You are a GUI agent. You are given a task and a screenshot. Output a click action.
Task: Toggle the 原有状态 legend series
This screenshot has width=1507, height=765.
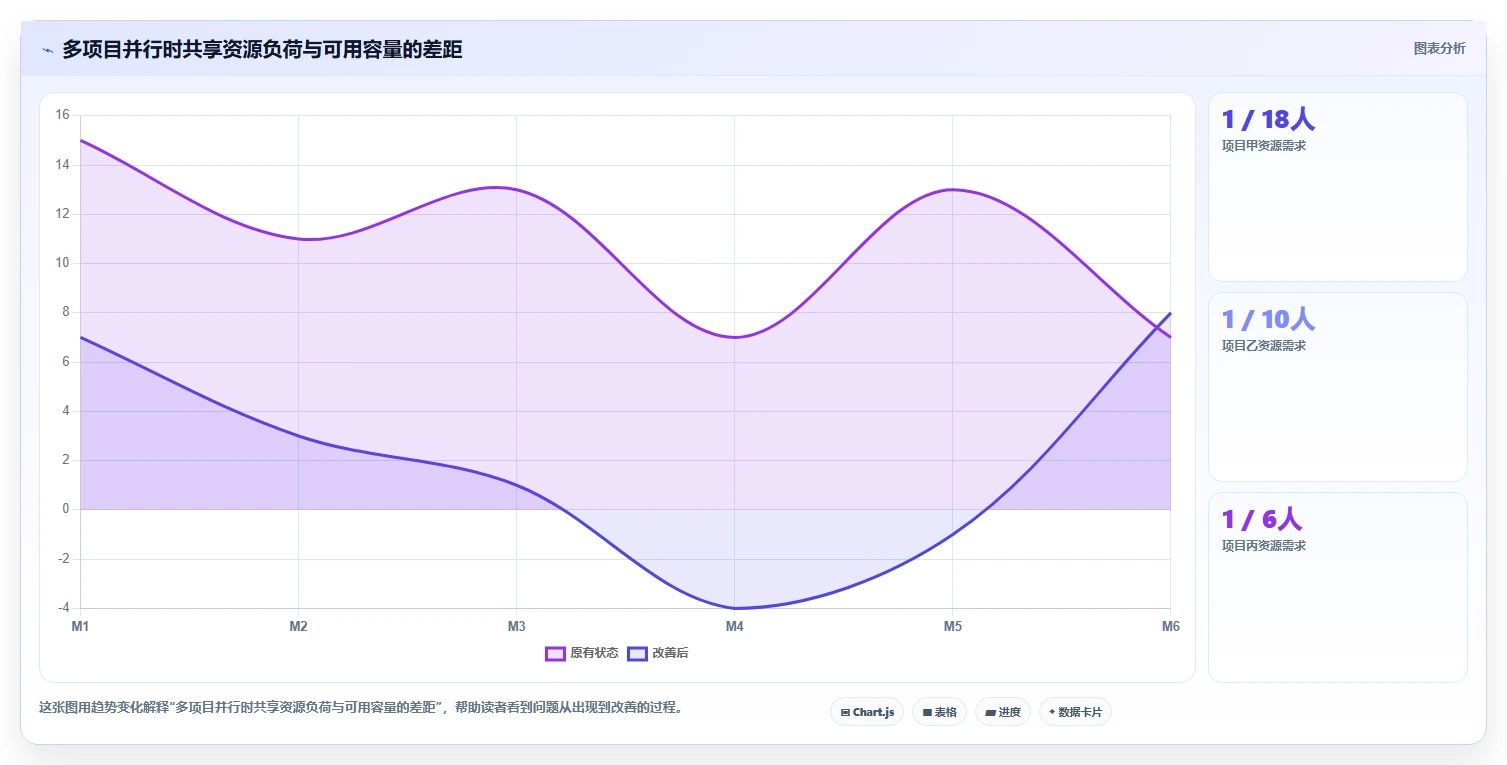(x=581, y=653)
